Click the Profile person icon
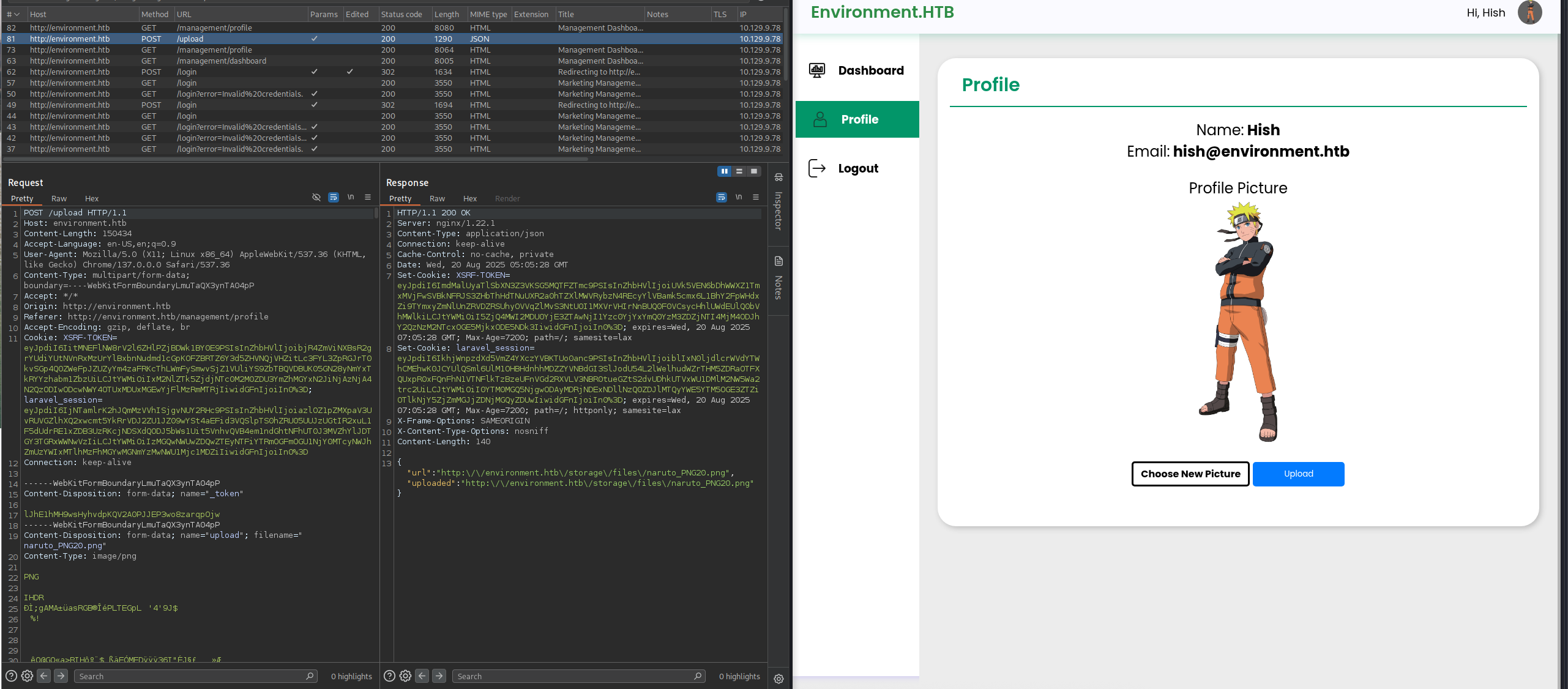This screenshot has width=1568, height=689. tap(820, 119)
